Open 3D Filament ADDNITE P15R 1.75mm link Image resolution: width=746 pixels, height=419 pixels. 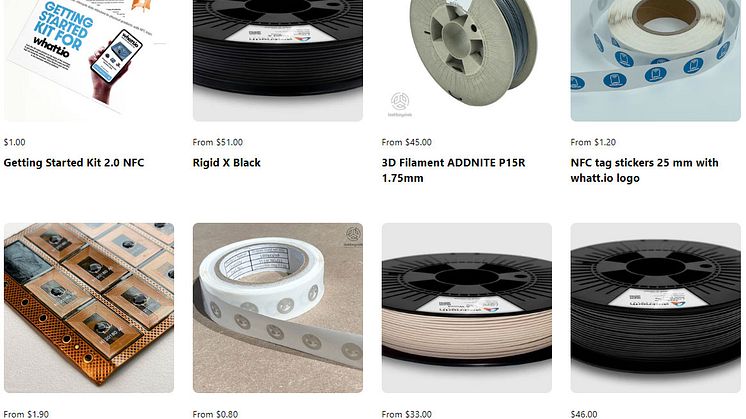click(x=453, y=170)
